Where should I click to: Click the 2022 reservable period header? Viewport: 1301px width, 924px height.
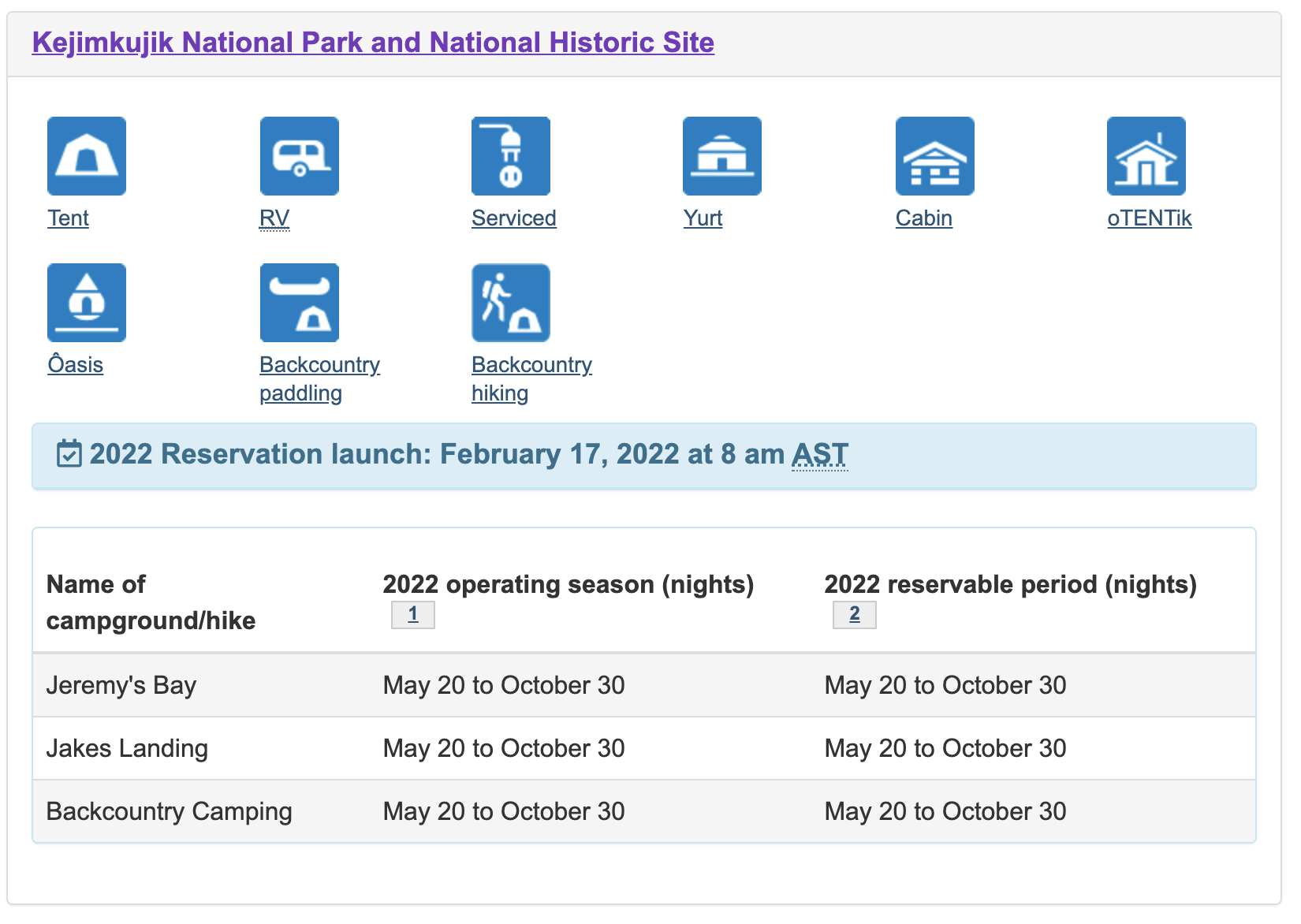1011,584
